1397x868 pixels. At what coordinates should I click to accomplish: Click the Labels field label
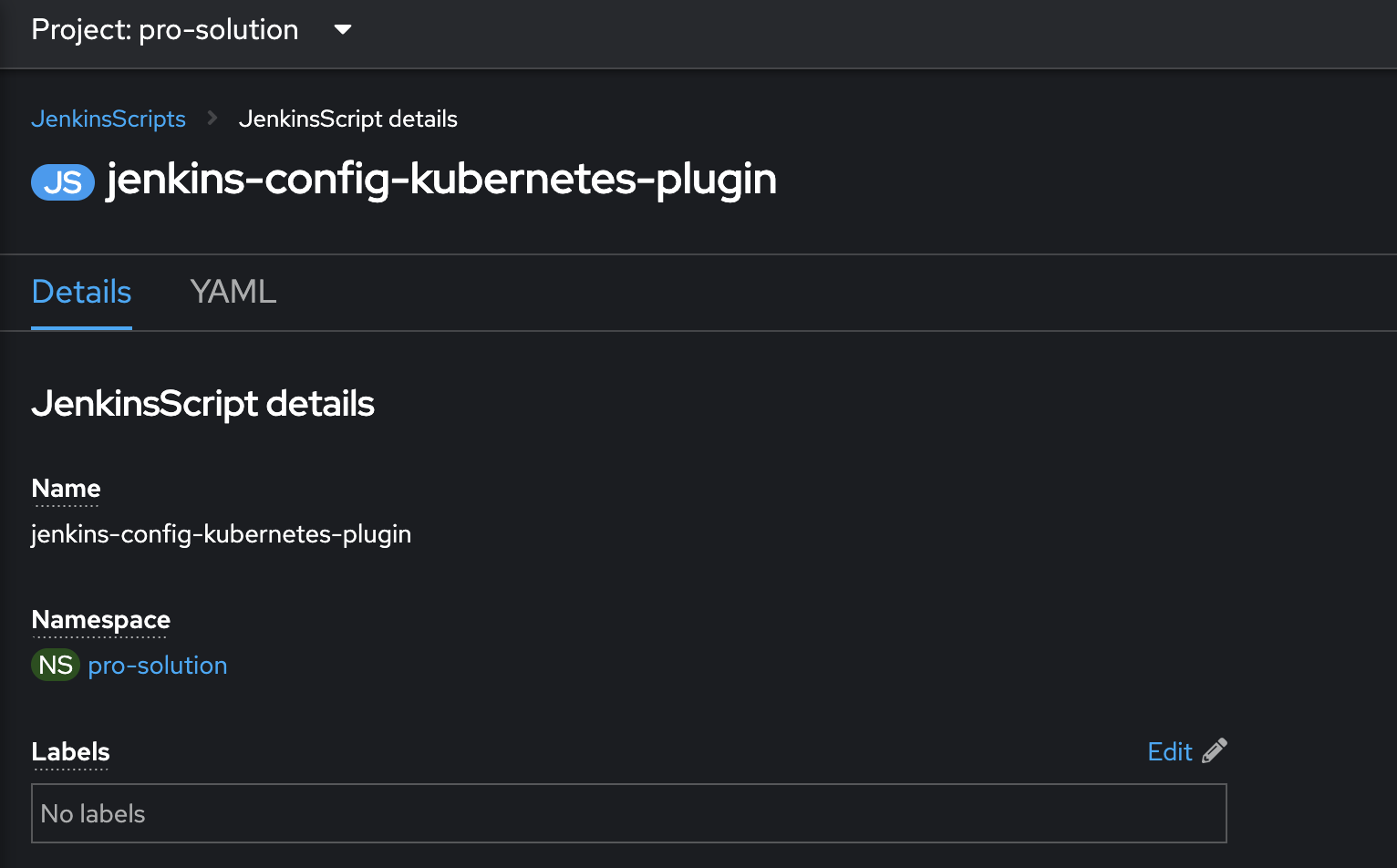click(x=70, y=752)
